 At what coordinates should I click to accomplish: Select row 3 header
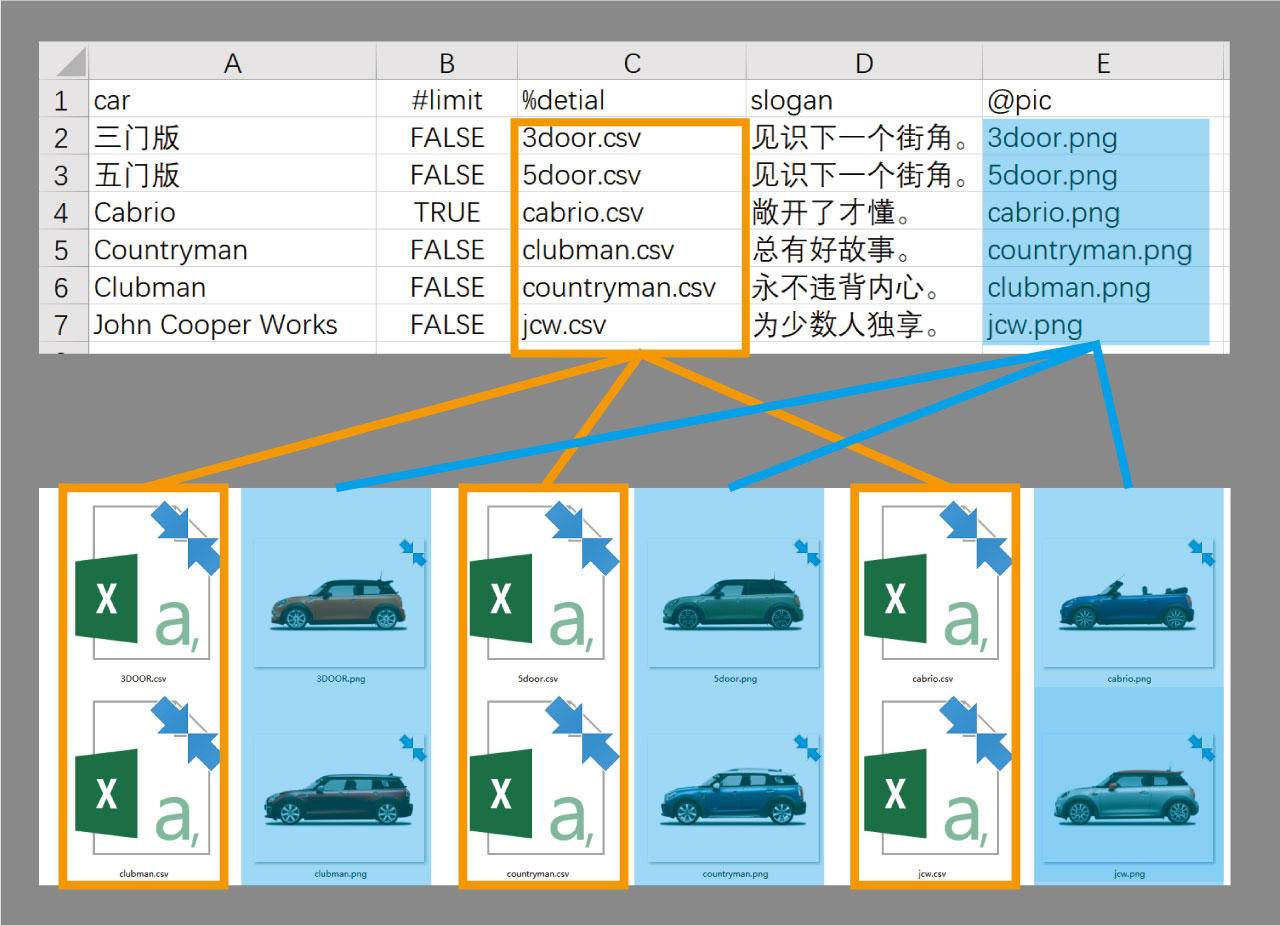pos(64,174)
